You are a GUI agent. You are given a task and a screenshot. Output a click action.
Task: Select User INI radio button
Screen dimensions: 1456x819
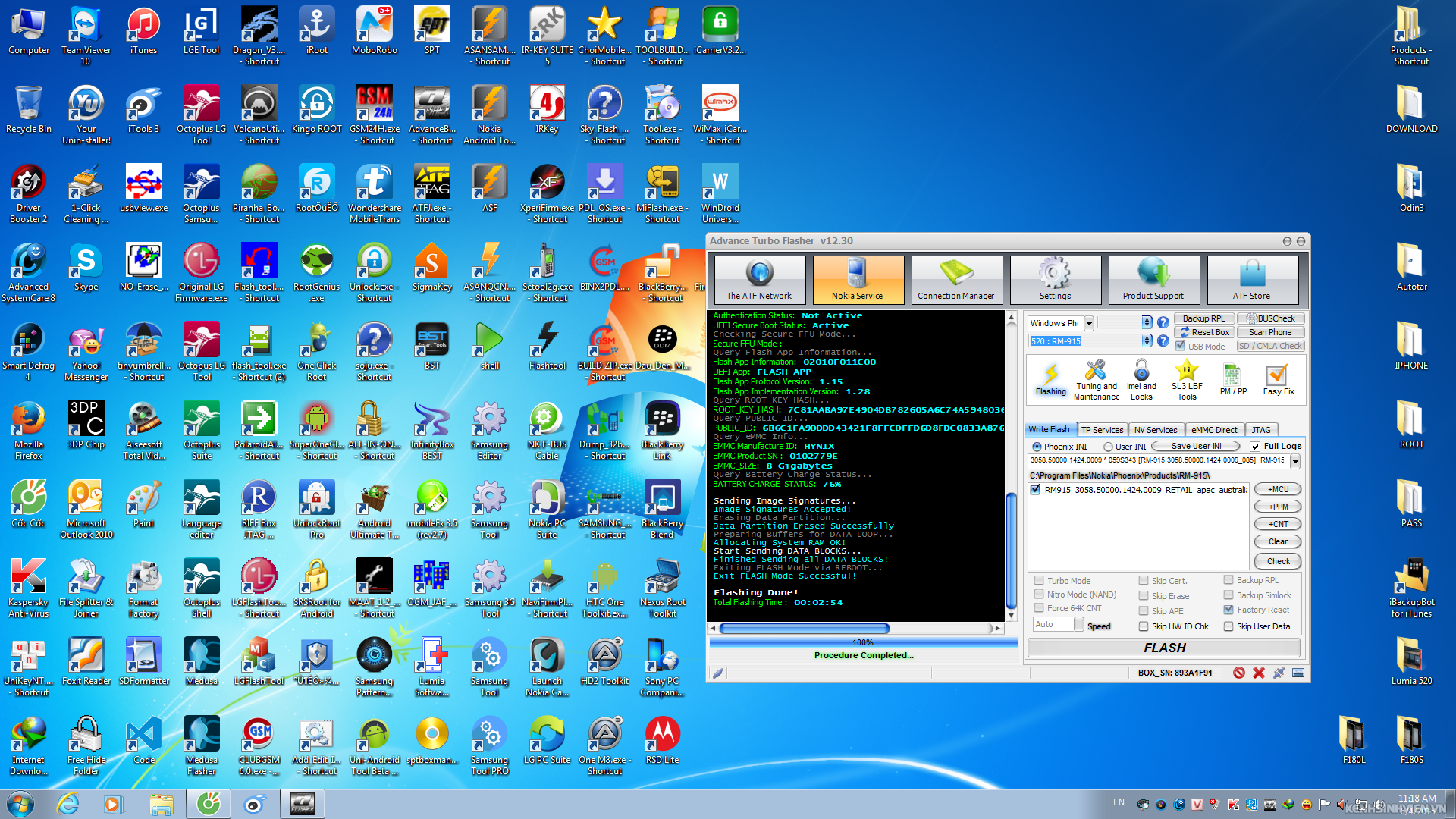1108,447
